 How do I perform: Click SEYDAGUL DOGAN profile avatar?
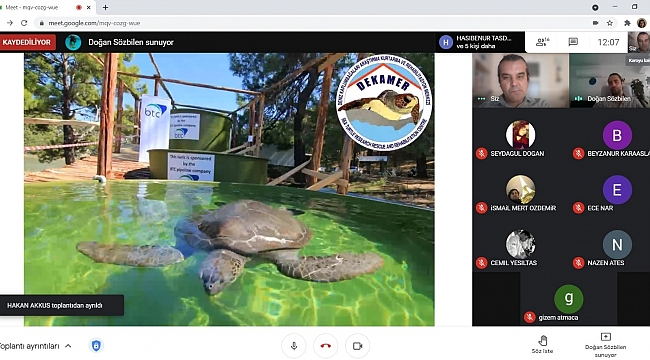[x=521, y=134]
